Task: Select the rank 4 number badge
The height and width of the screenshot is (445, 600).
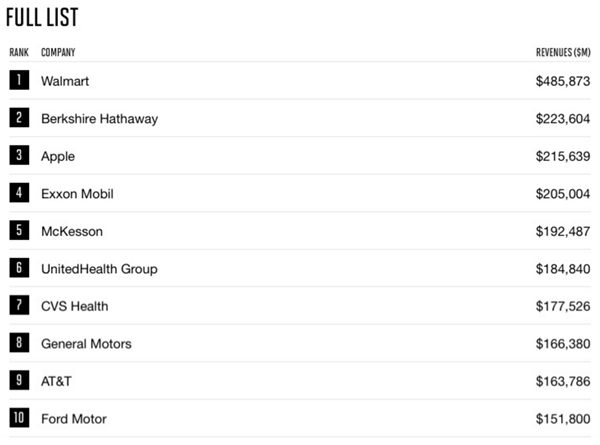Action: coord(18,193)
